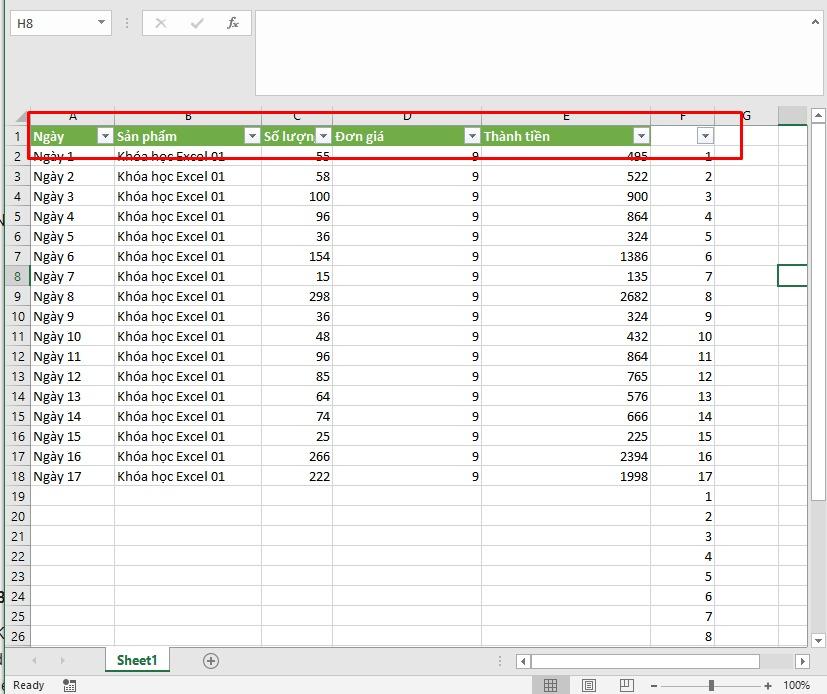Click the Insert Function (fx) icon
Viewport: 827px width, 694px height.
point(235,23)
